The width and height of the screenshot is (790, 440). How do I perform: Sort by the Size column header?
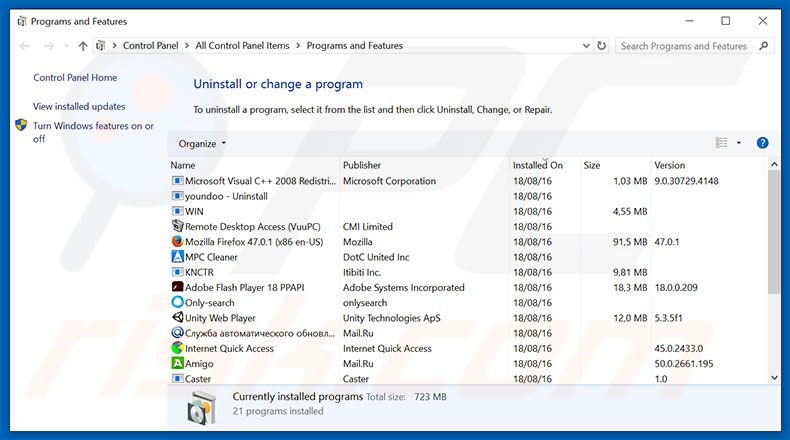click(615, 165)
